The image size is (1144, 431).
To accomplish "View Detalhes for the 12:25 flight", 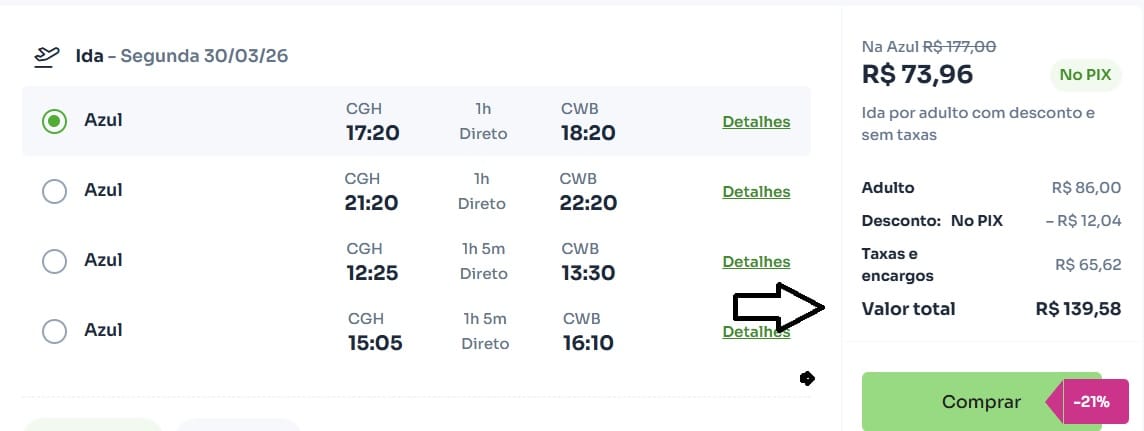I will coord(756,262).
